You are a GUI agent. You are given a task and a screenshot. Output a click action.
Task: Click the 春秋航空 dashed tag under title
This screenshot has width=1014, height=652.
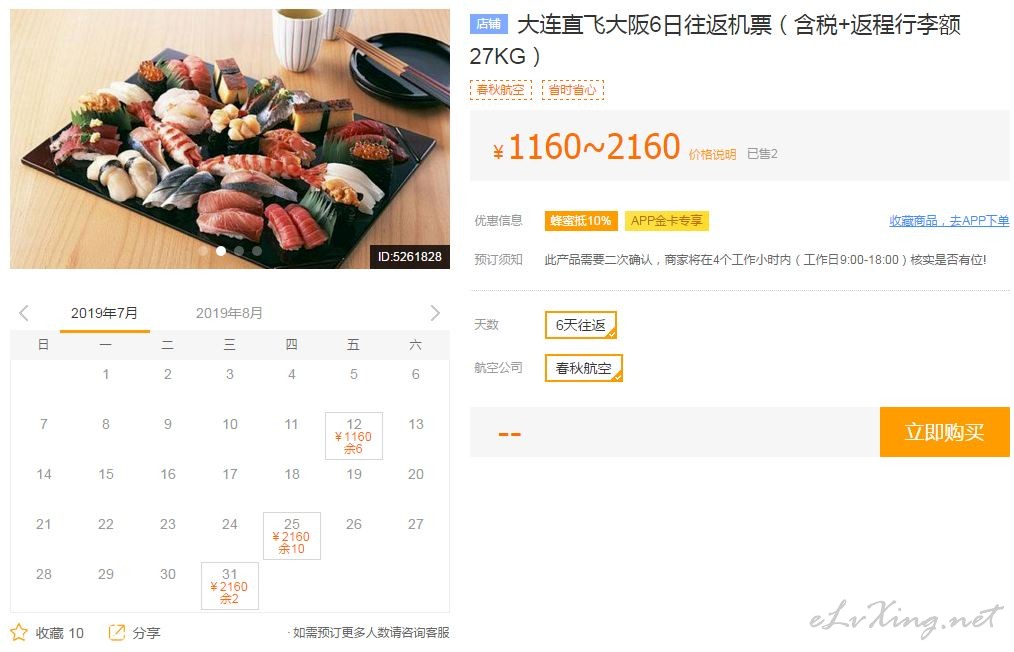tap(501, 89)
